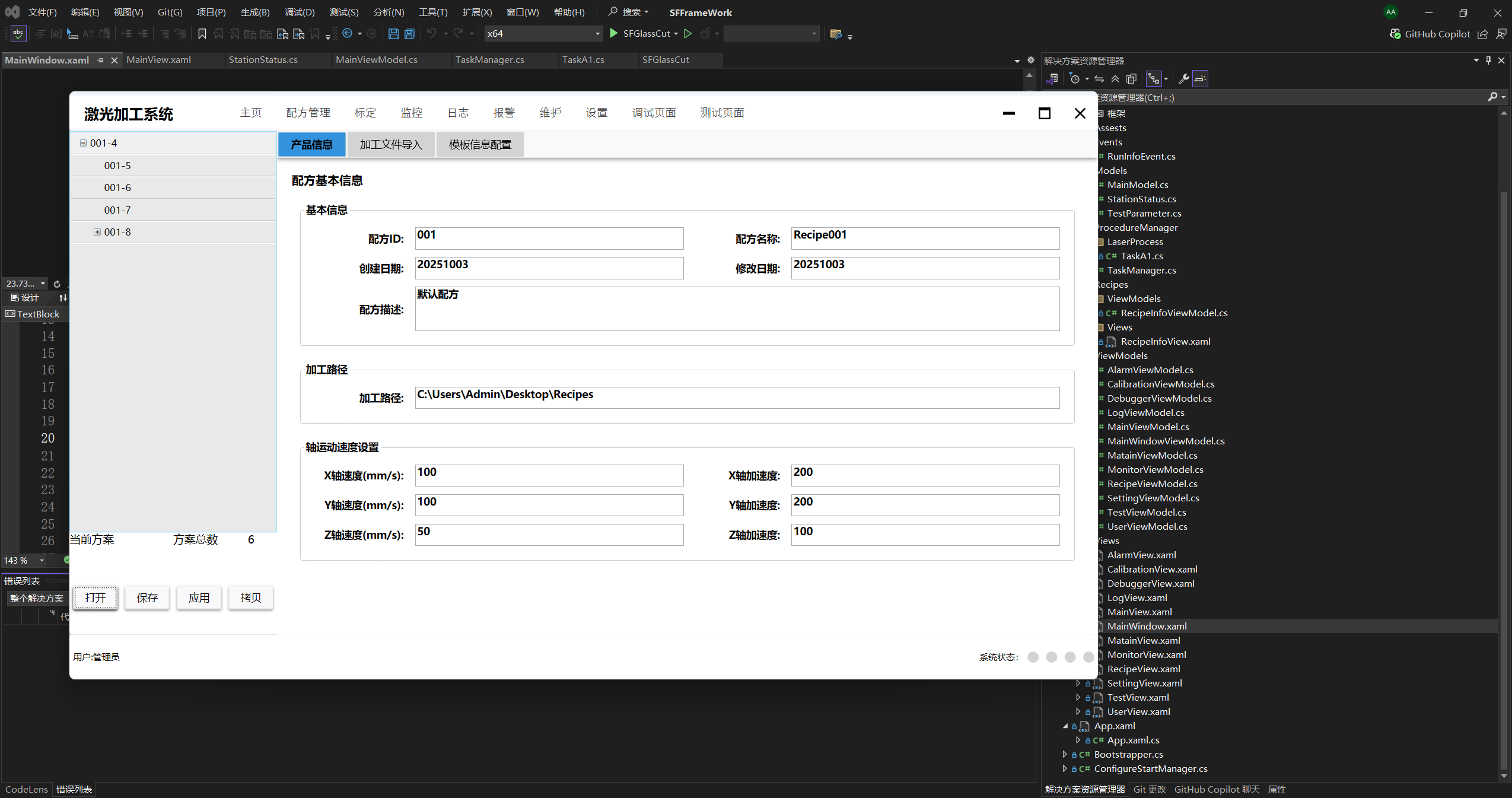Collapse the 001-4 tree node
Image resolution: width=1512 pixels, height=798 pixels.
click(x=83, y=143)
